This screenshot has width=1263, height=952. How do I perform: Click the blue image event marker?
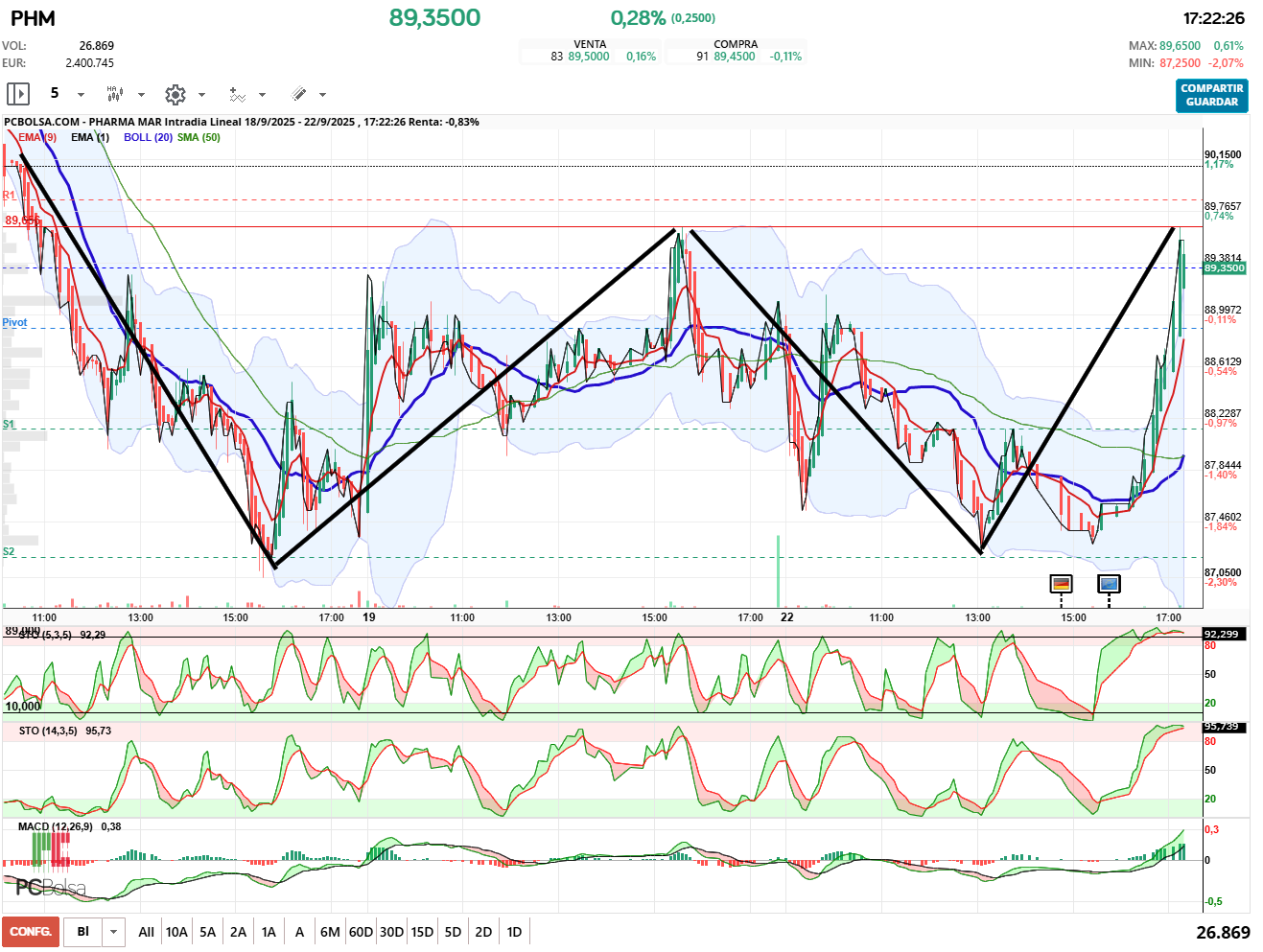pos(1109,584)
